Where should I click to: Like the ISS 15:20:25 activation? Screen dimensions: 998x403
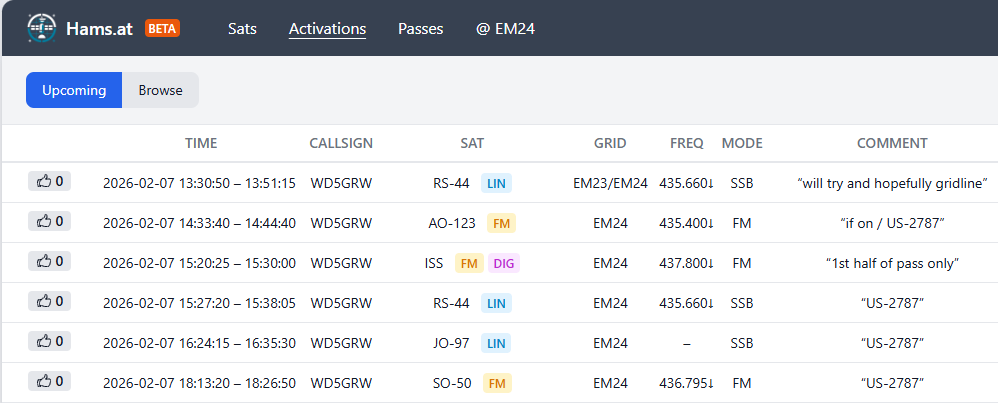(50, 261)
